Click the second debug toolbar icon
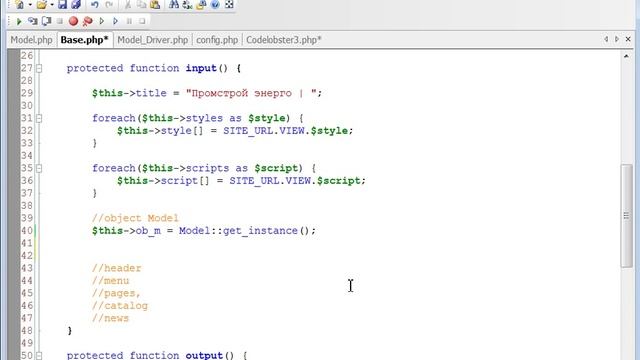The width and height of the screenshot is (640, 360). click(x=33, y=21)
